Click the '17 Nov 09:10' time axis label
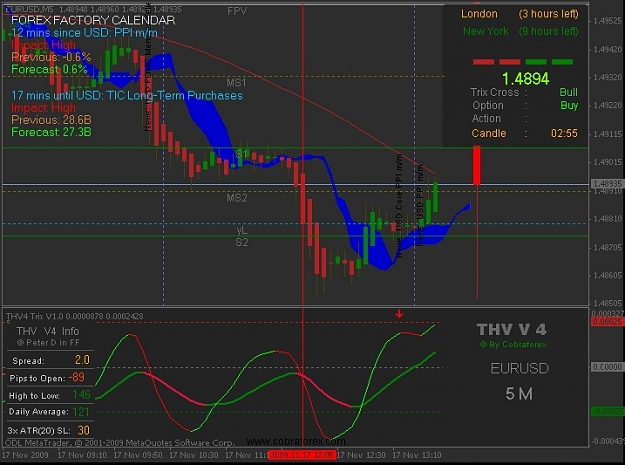The width and height of the screenshot is (625, 465). coord(82,455)
